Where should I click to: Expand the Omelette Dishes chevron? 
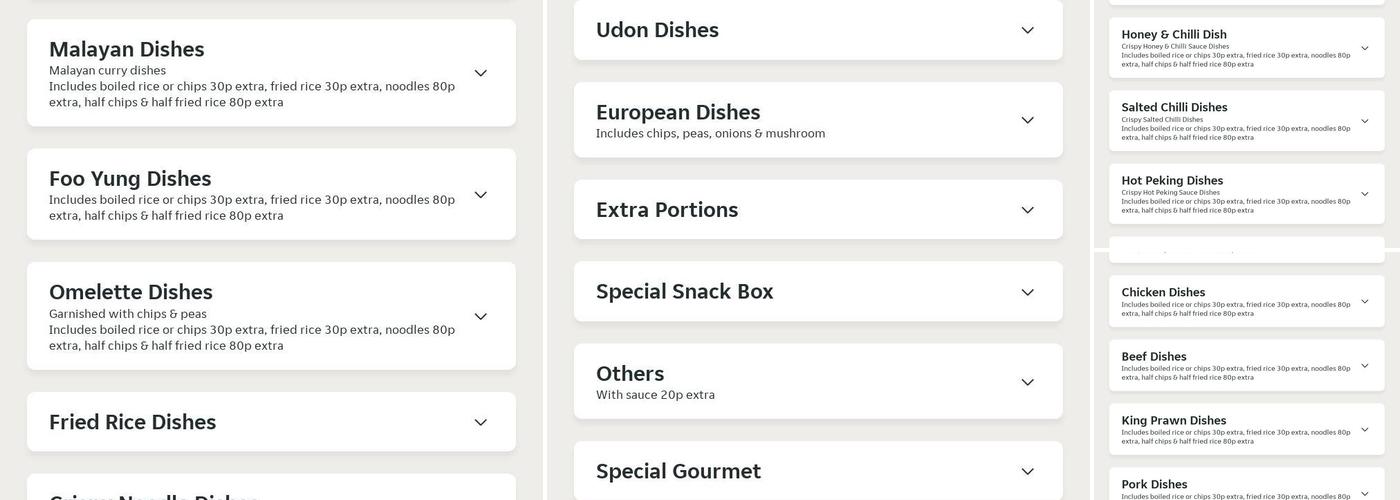point(481,317)
